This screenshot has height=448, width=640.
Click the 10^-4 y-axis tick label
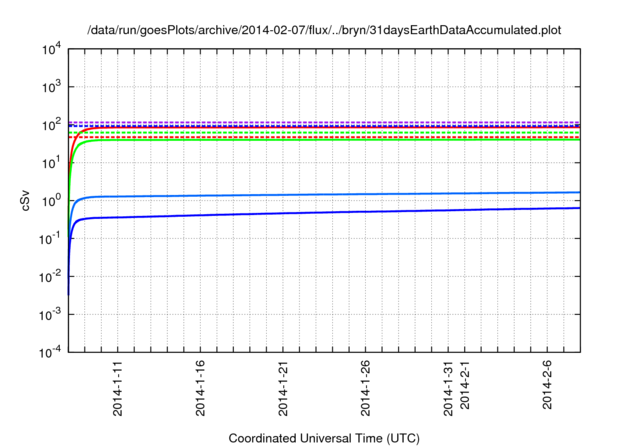pos(51,352)
